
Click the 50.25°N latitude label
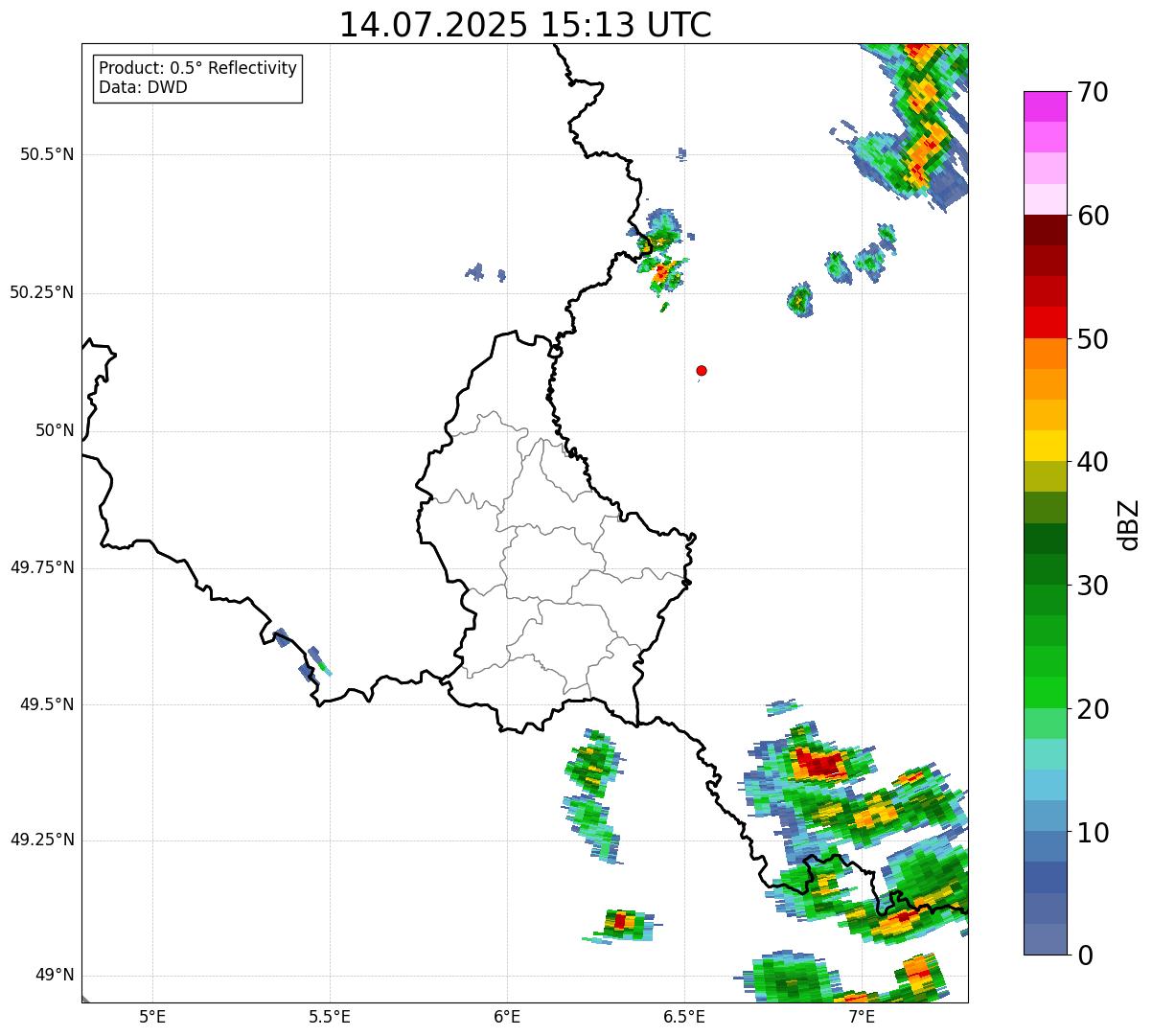click(42, 292)
